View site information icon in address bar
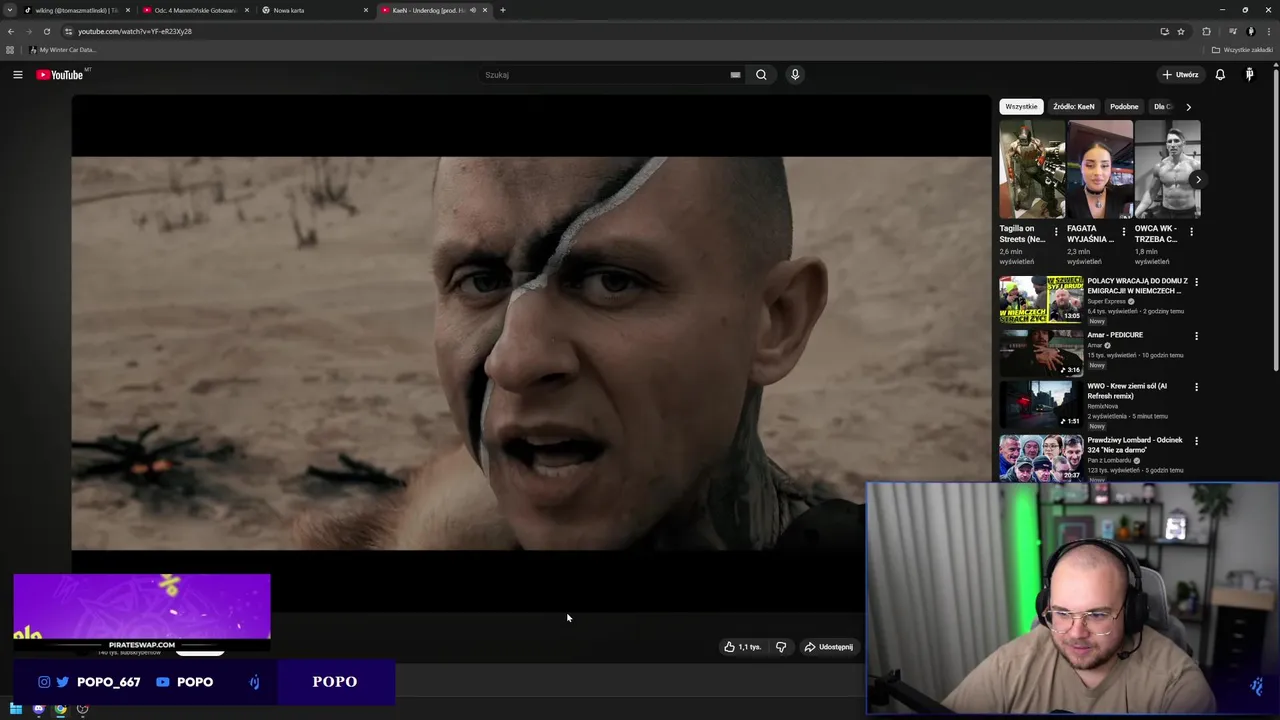This screenshot has height=720, width=1280. pos(68,31)
